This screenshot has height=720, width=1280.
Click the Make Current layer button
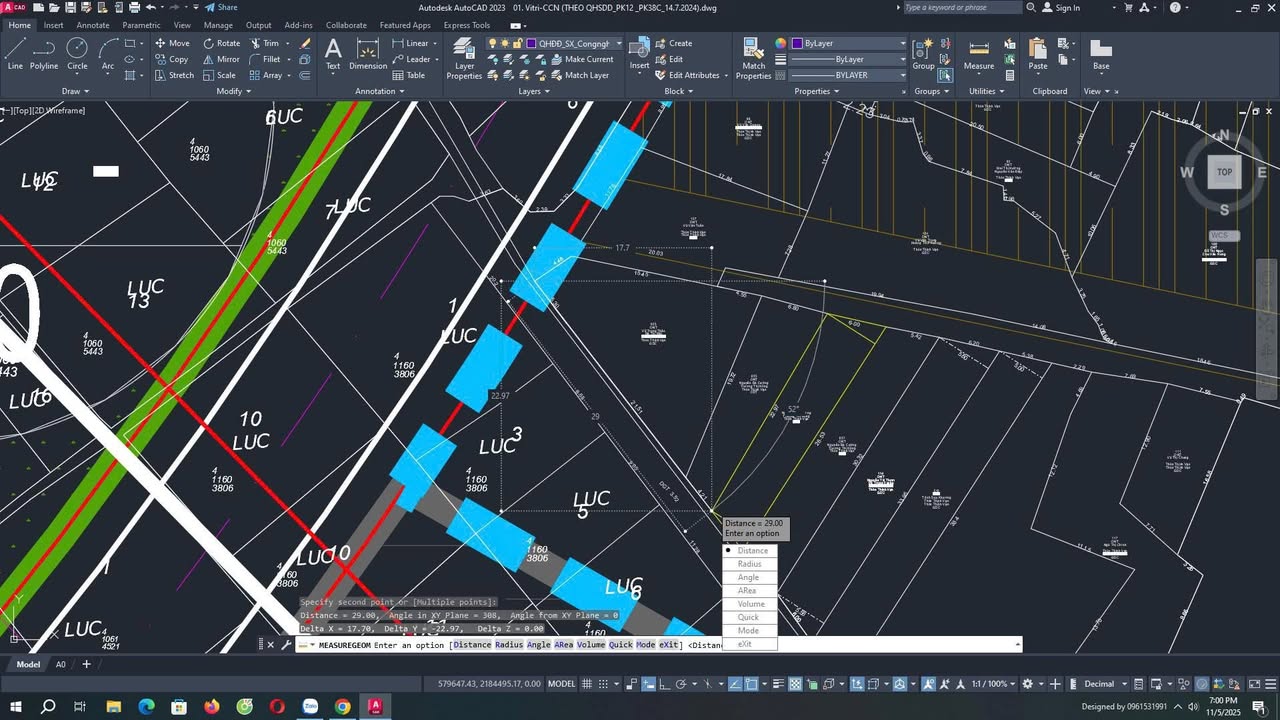[x=589, y=59]
